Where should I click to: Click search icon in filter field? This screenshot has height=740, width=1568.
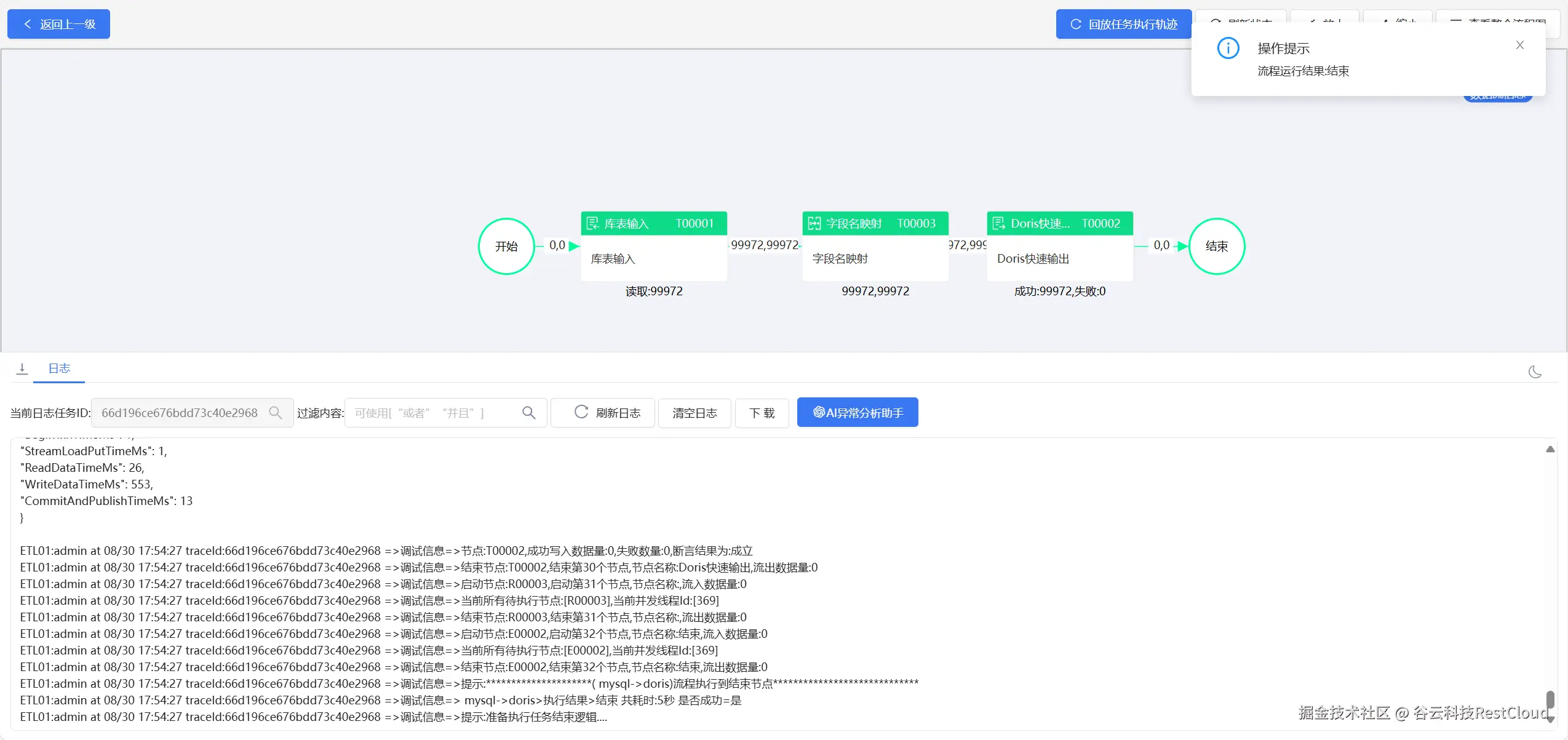(x=528, y=413)
